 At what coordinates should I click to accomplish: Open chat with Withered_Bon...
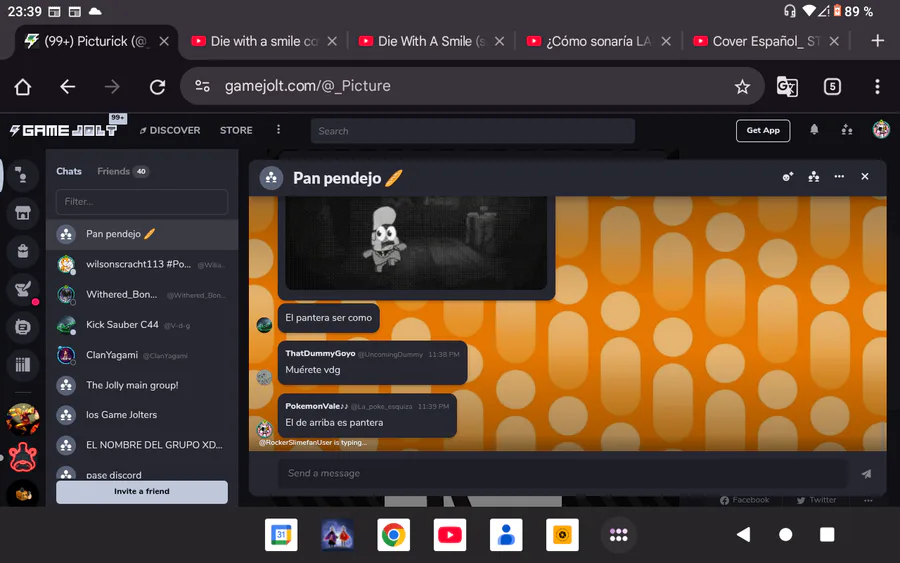pyautogui.click(x=142, y=294)
